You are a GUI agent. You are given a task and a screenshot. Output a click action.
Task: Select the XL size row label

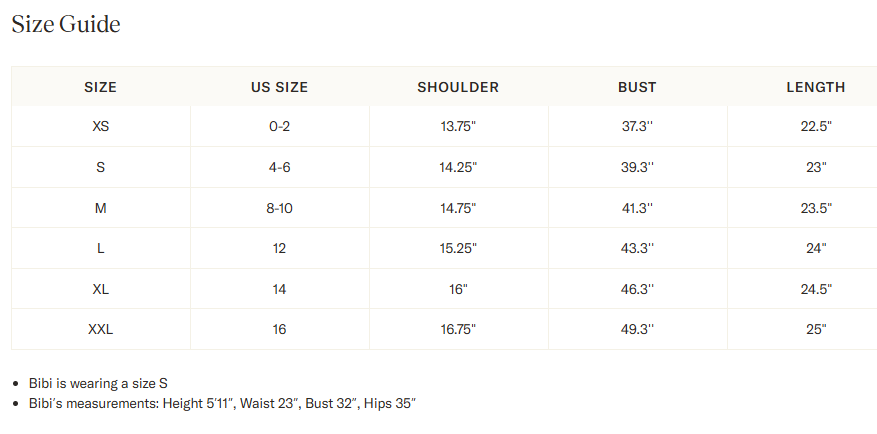(x=101, y=289)
